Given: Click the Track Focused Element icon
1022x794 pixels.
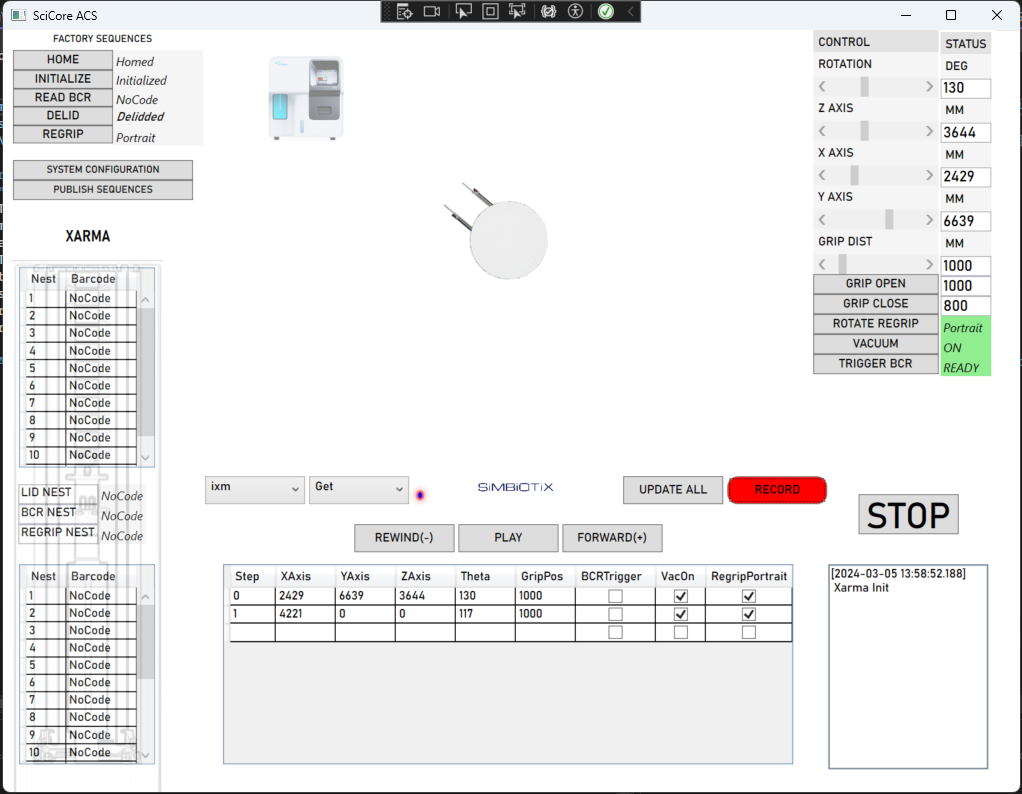Looking at the screenshot, I should tap(517, 12).
